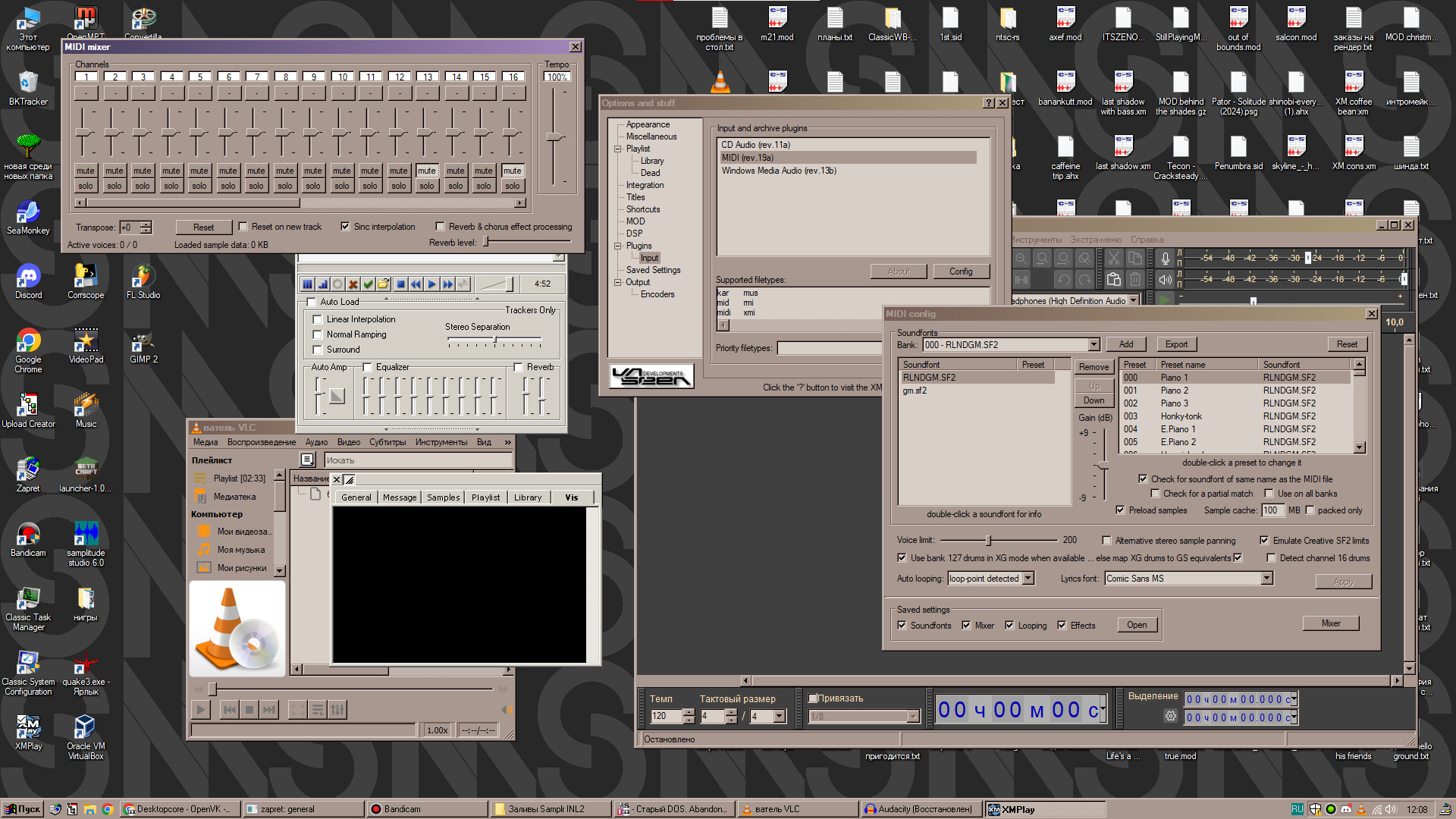The height and width of the screenshot is (819, 1456).
Task: Click the Voice limit slider in MIDI config
Action: click(x=988, y=541)
